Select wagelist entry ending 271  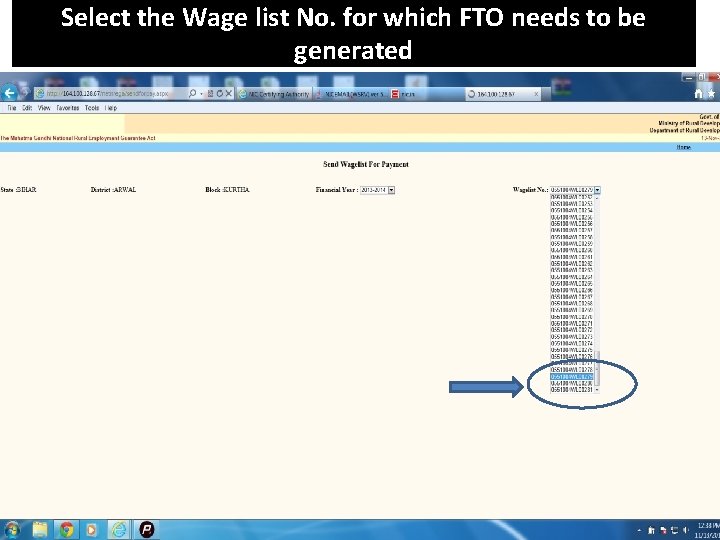571,323
